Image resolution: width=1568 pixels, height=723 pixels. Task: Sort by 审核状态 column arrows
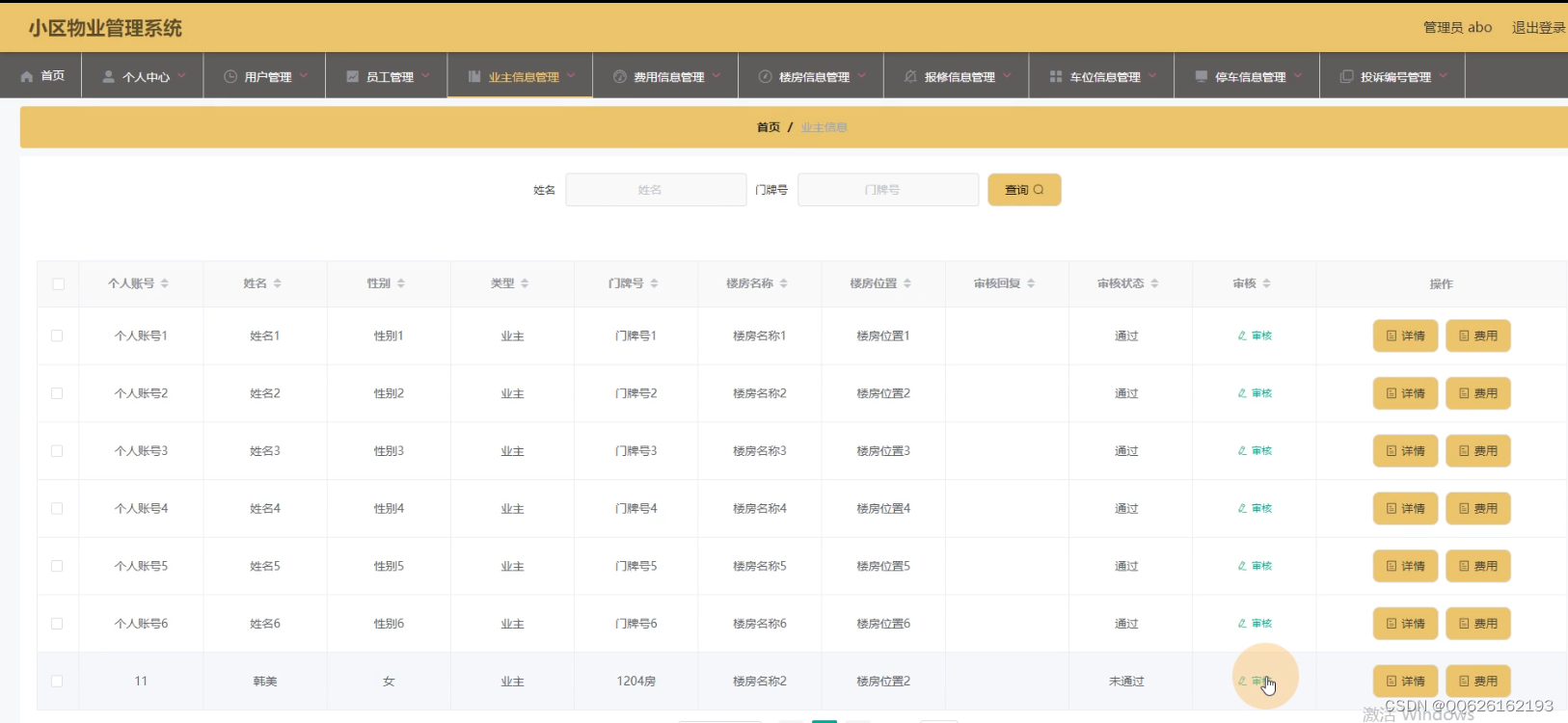(x=1154, y=283)
